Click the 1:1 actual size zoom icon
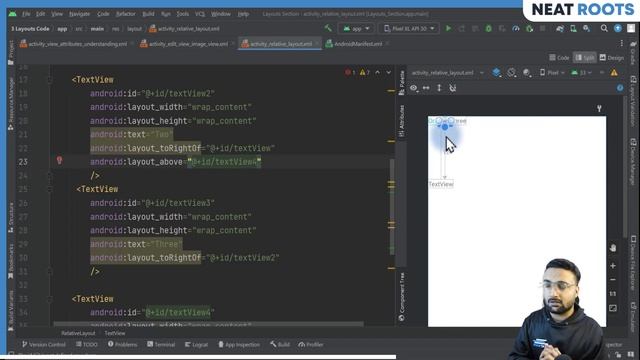640x360 pixels. (x=613, y=293)
